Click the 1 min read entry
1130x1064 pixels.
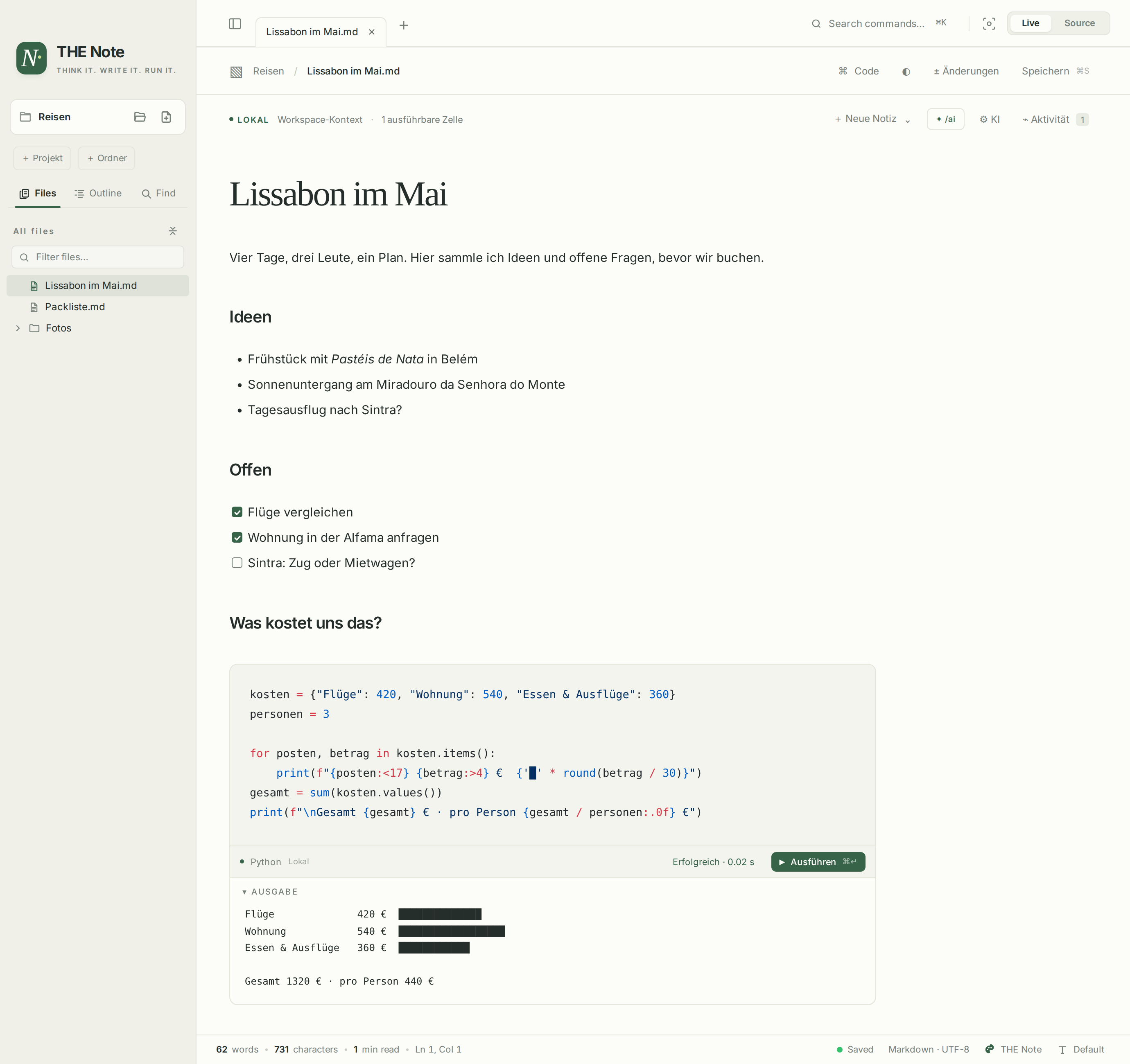pyautogui.click(x=376, y=1049)
